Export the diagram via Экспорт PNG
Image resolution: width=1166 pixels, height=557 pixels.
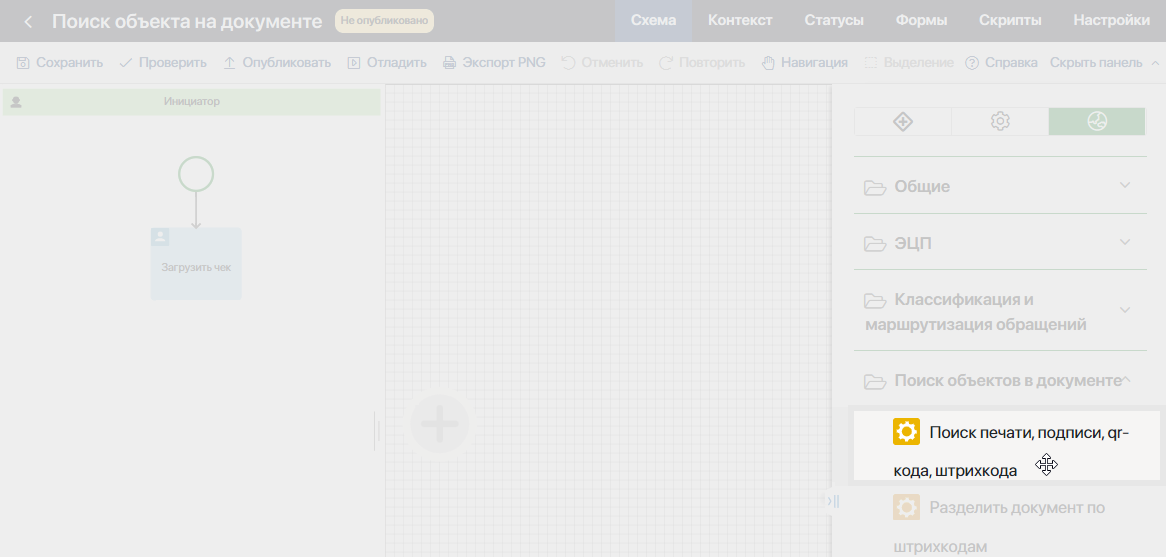point(494,62)
